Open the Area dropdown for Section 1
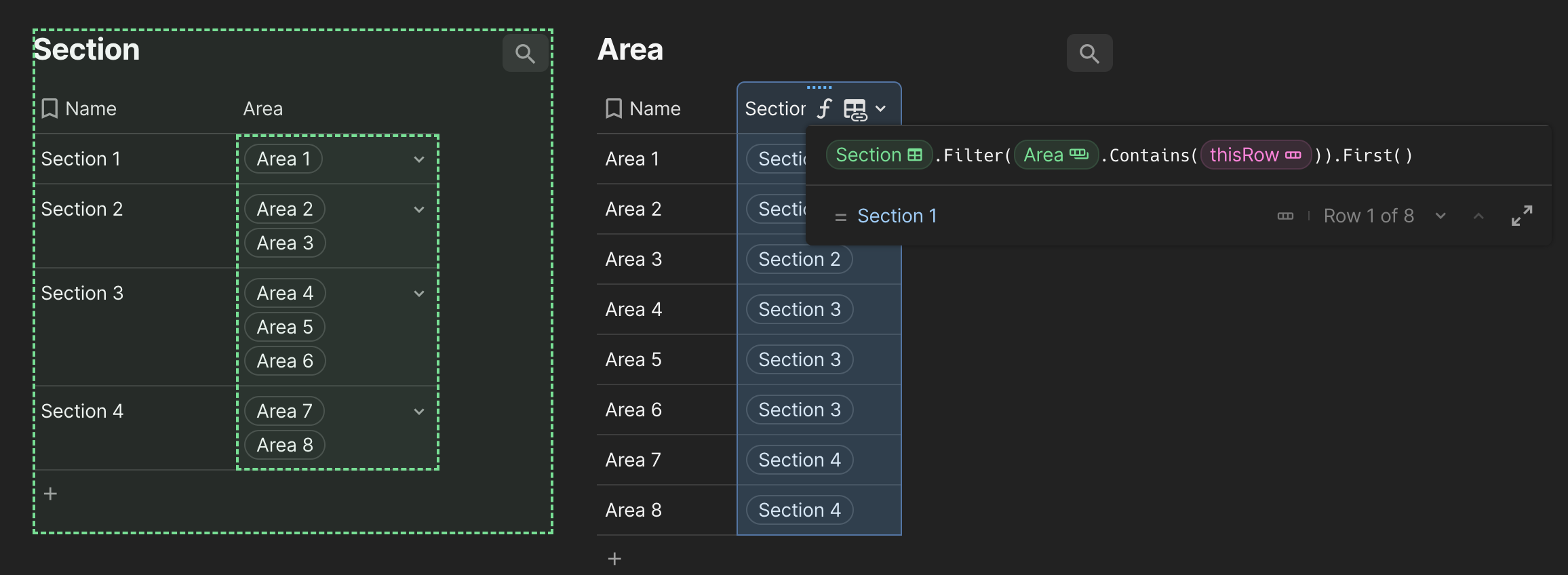This screenshot has height=575, width=1568. 419,159
